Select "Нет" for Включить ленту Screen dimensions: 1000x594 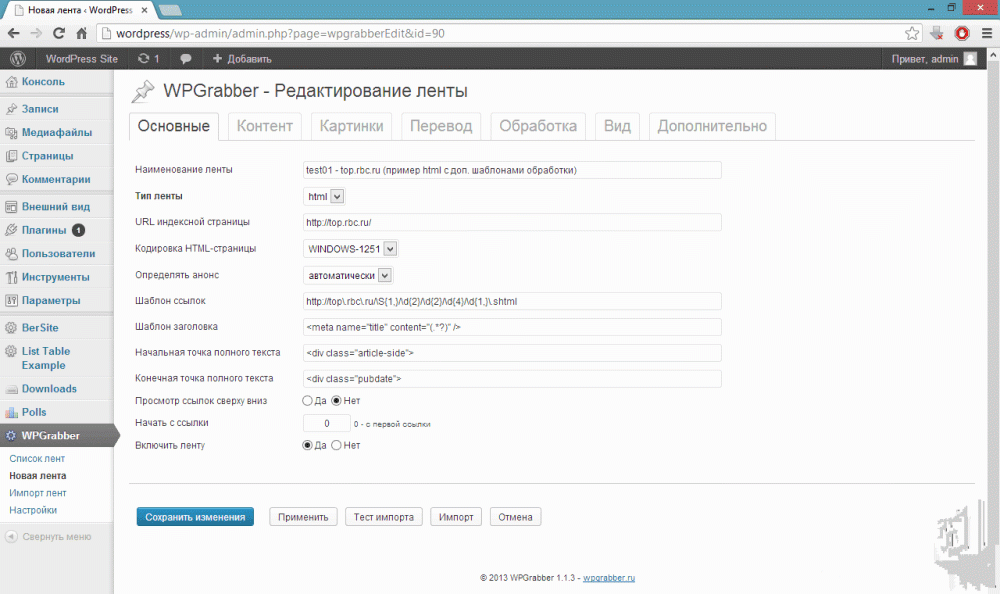coord(336,445)
